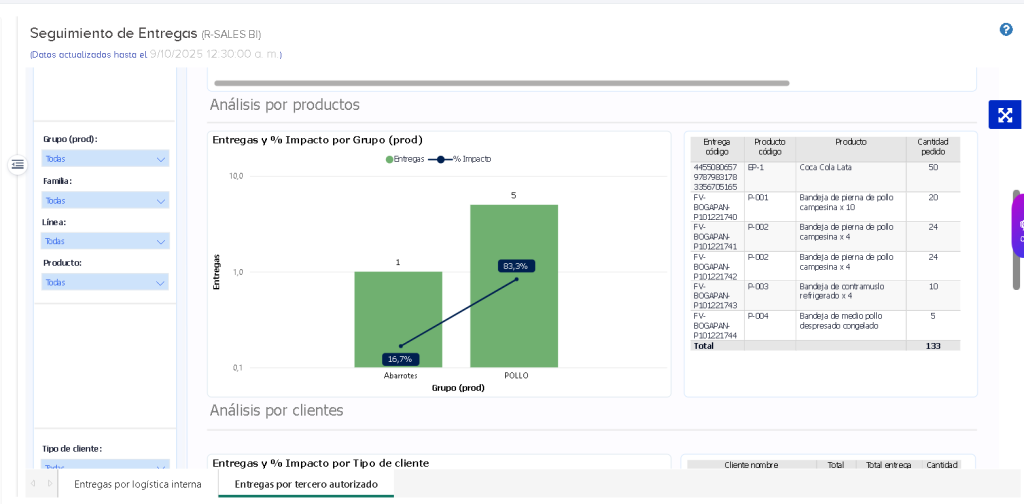Expand the Grupo (prod) dropdown

105,159
